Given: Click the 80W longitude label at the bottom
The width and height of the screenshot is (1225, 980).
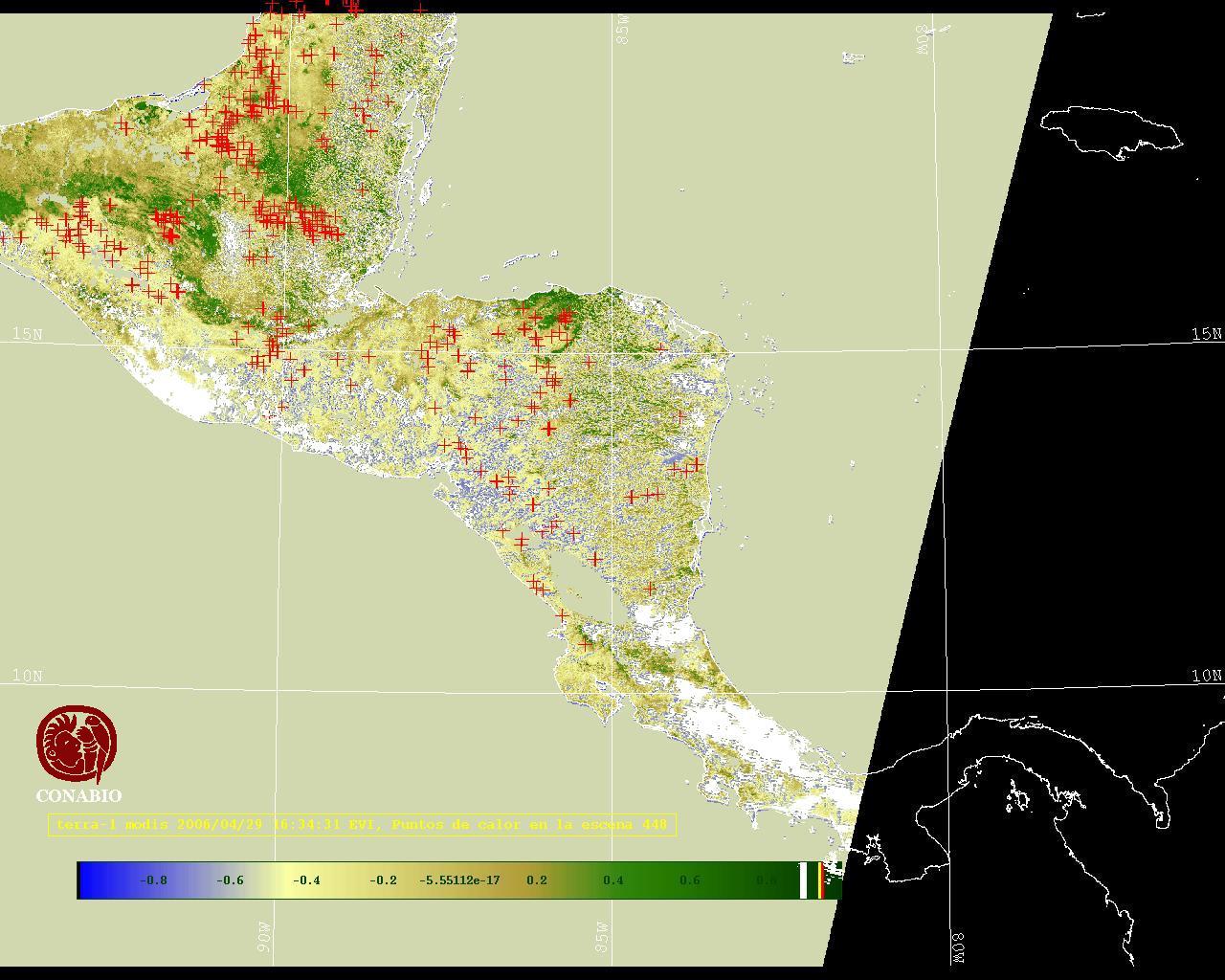Looking at the screenshot, I should (x=958, y=947).
